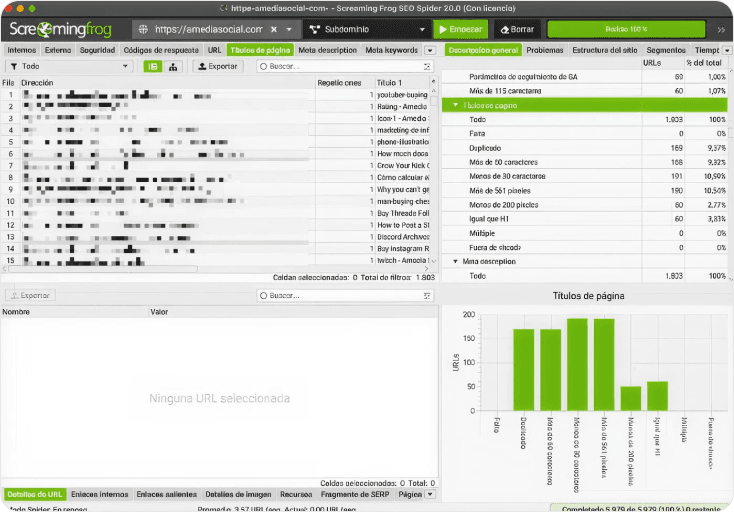Open the Detalles de imagen bottom tab
Image resolution: width=734 pixels, height=512 pixels.
point(238,494)
